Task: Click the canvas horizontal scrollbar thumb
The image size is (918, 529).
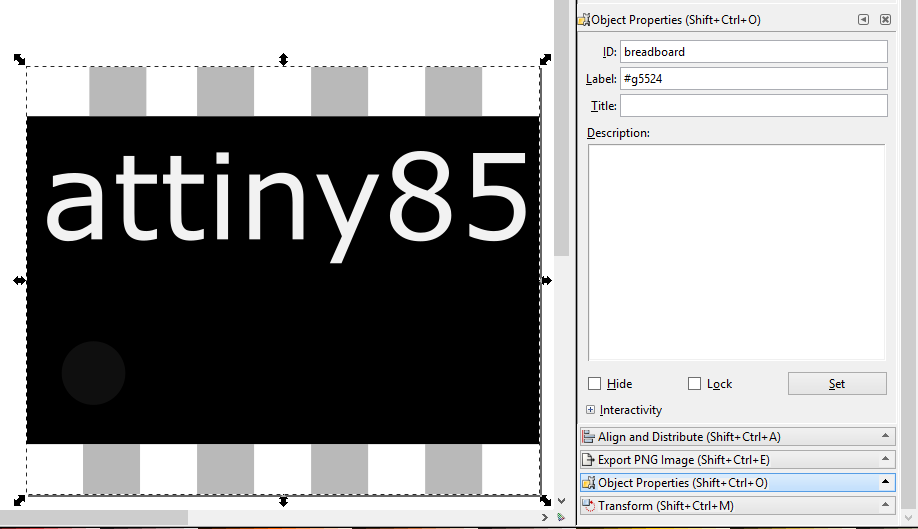Action: 94,517
